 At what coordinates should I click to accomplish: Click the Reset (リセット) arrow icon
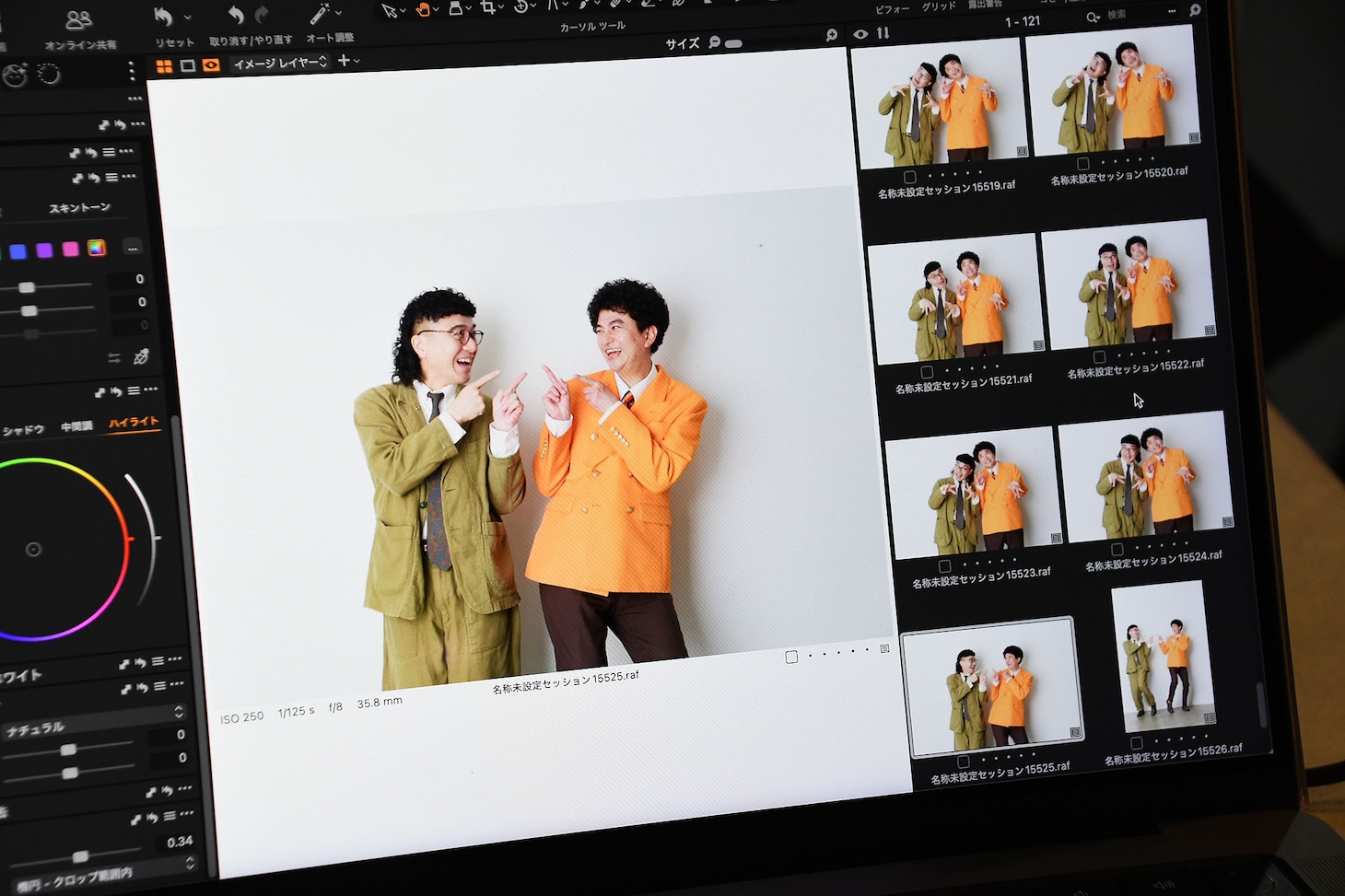point(164,17)
